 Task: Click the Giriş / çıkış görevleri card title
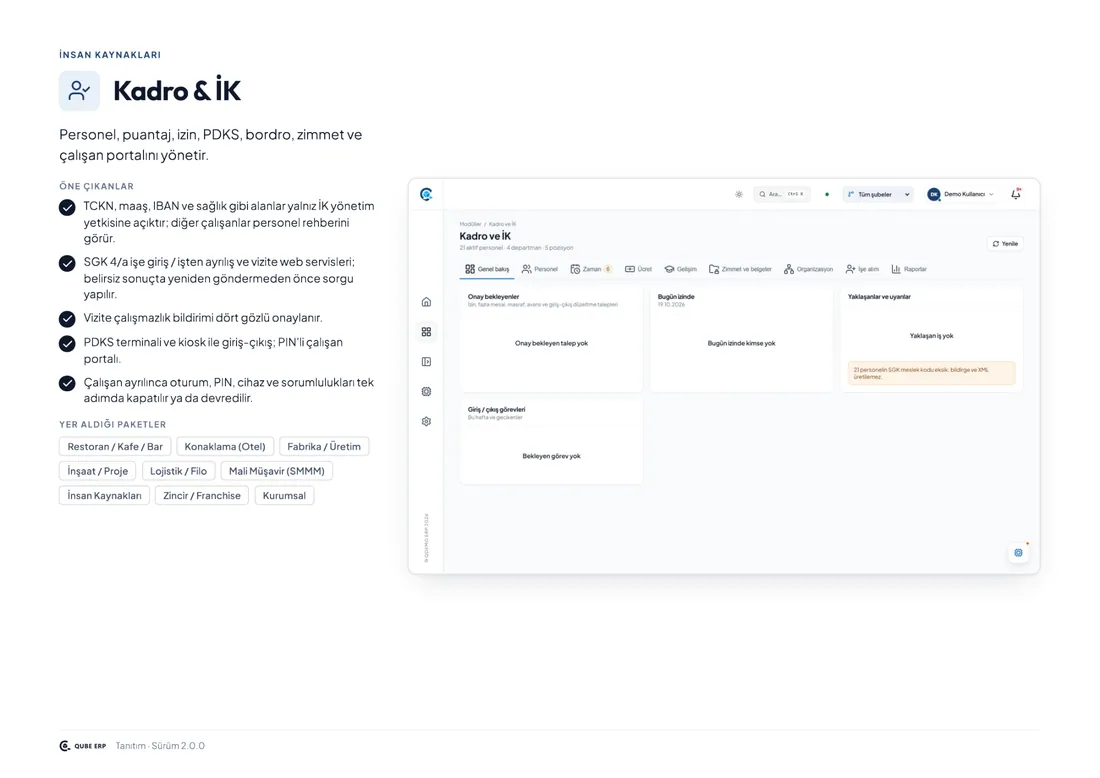[496, 410]
